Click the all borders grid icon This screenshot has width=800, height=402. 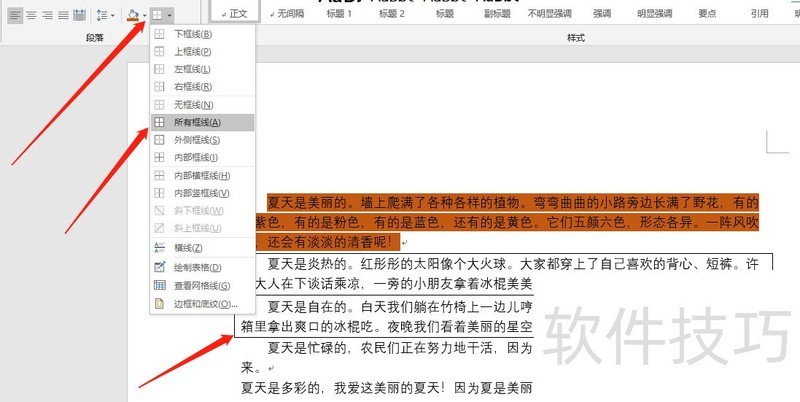[160, 122]
